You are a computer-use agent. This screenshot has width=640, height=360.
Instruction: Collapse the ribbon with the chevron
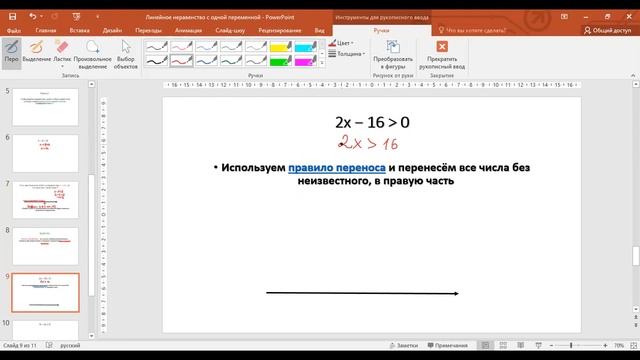[x=633, y=76]
